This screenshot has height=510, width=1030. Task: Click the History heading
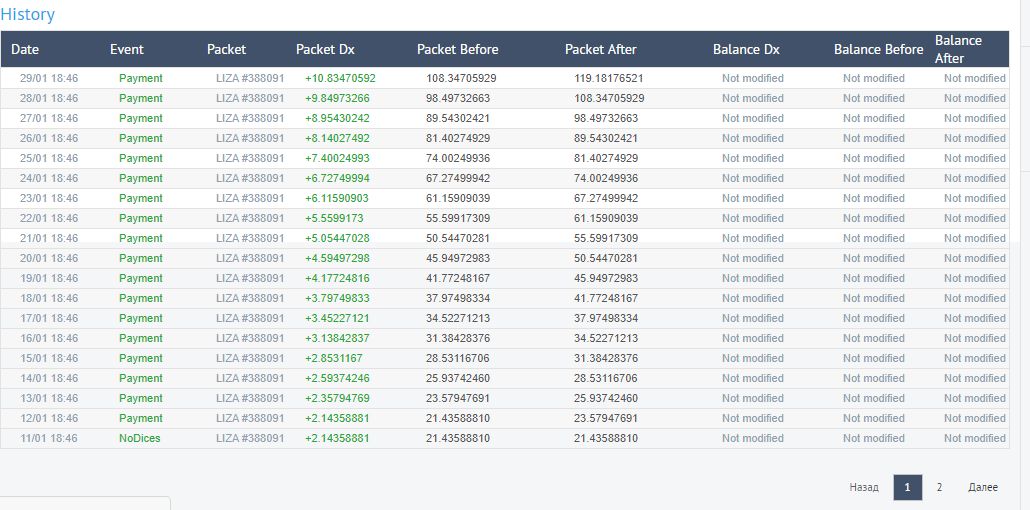(28, 14)
